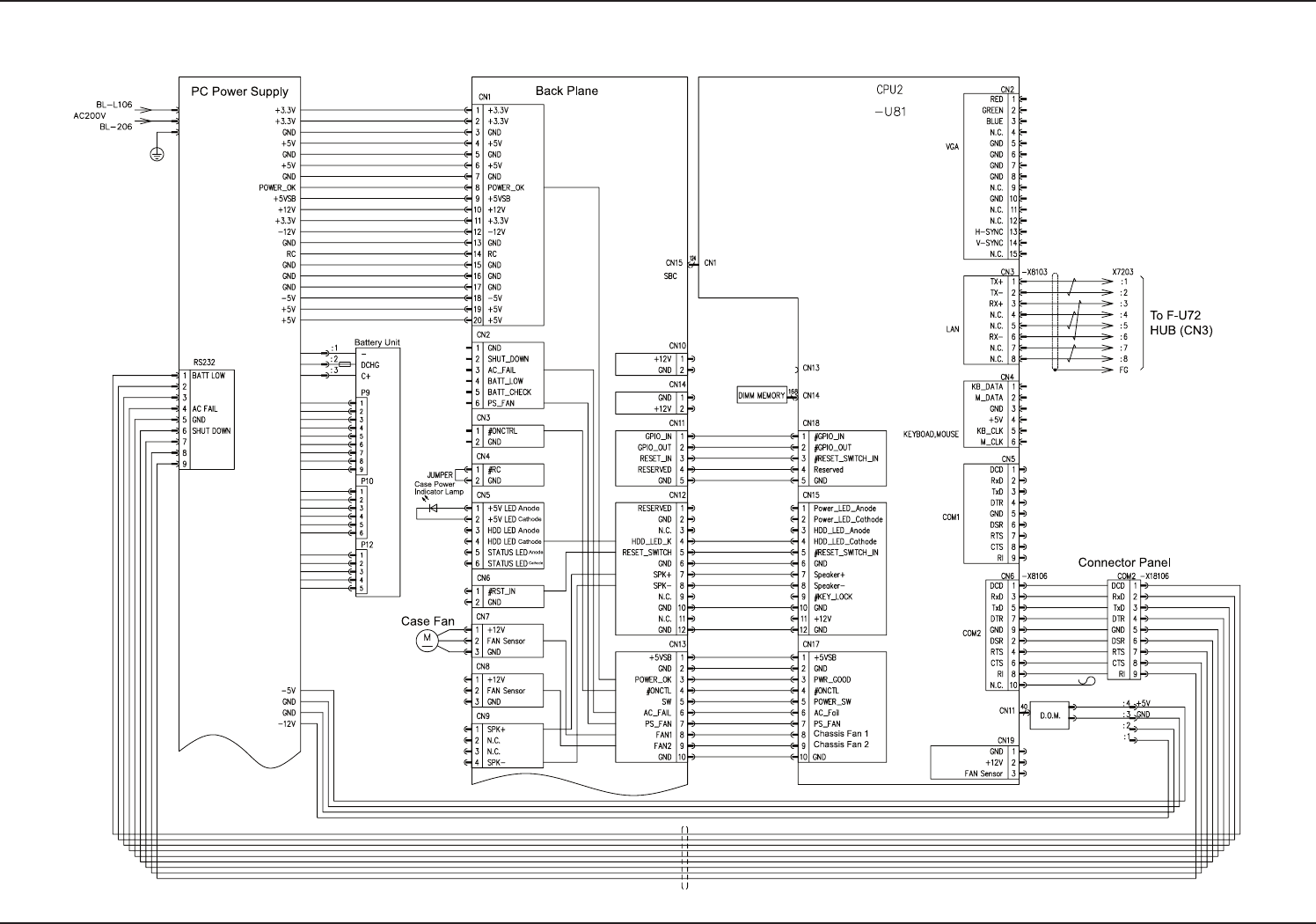Click the D.O.M. module box
1316x924 pixels.
pyautogui.click(x=1050, y=715)
